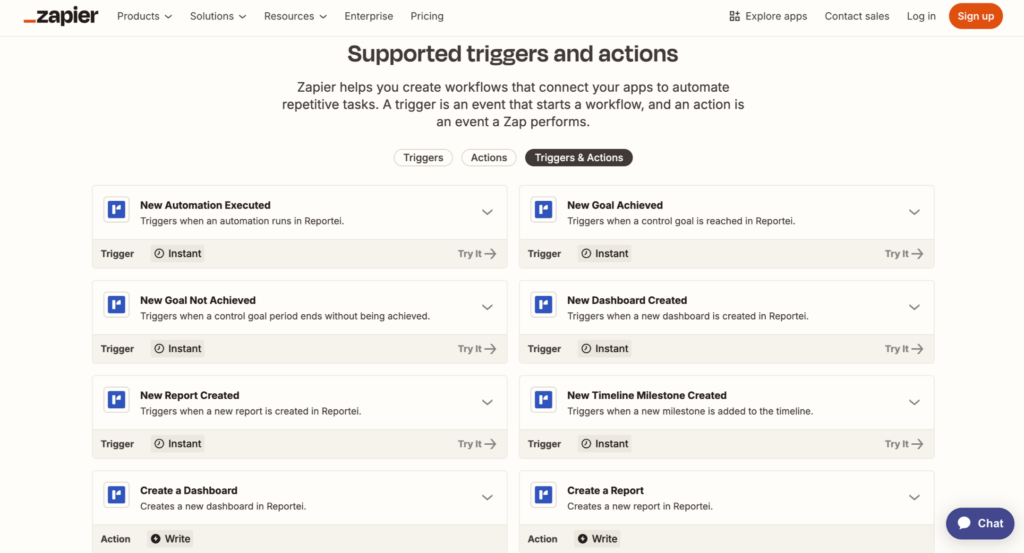The image size is (1024, 553).
Task: Expand the New Automation Executed card
Action: tap(487, 212)
